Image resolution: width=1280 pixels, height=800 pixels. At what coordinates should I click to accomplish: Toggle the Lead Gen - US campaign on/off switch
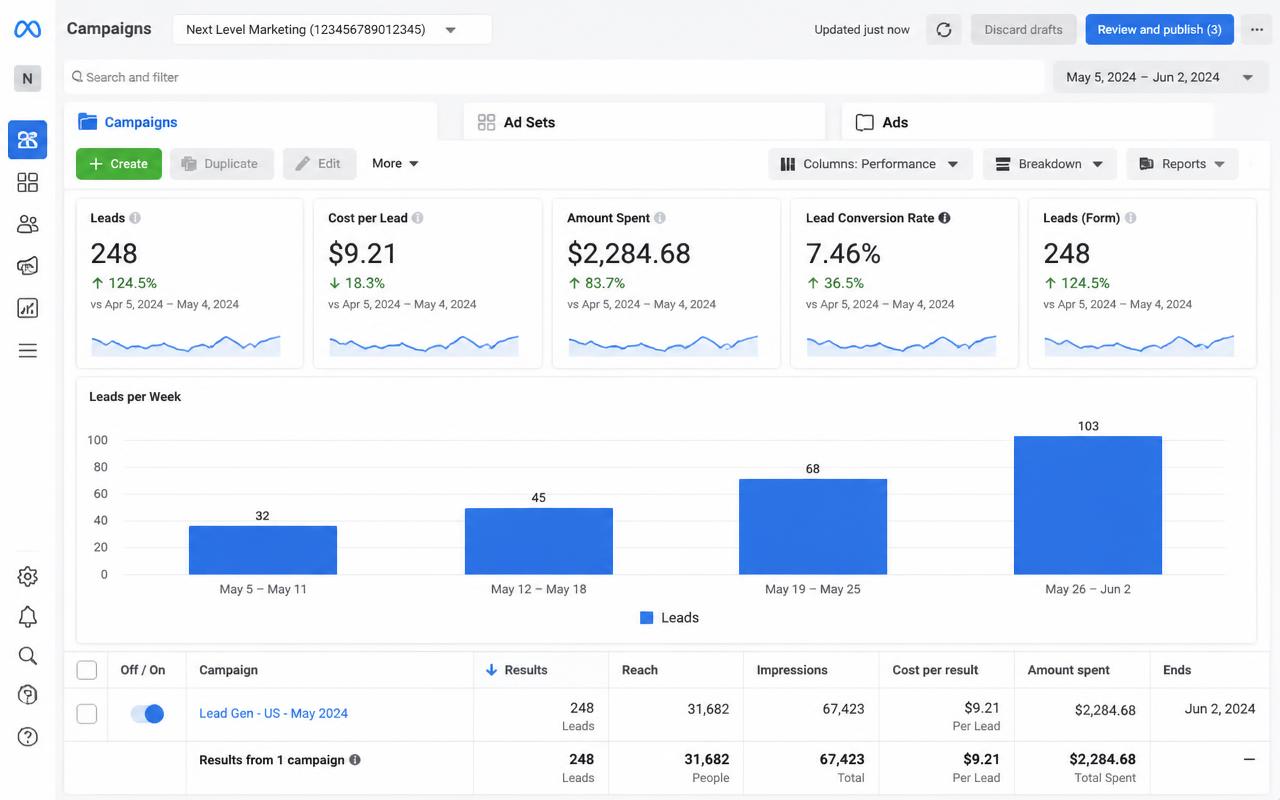147,713
